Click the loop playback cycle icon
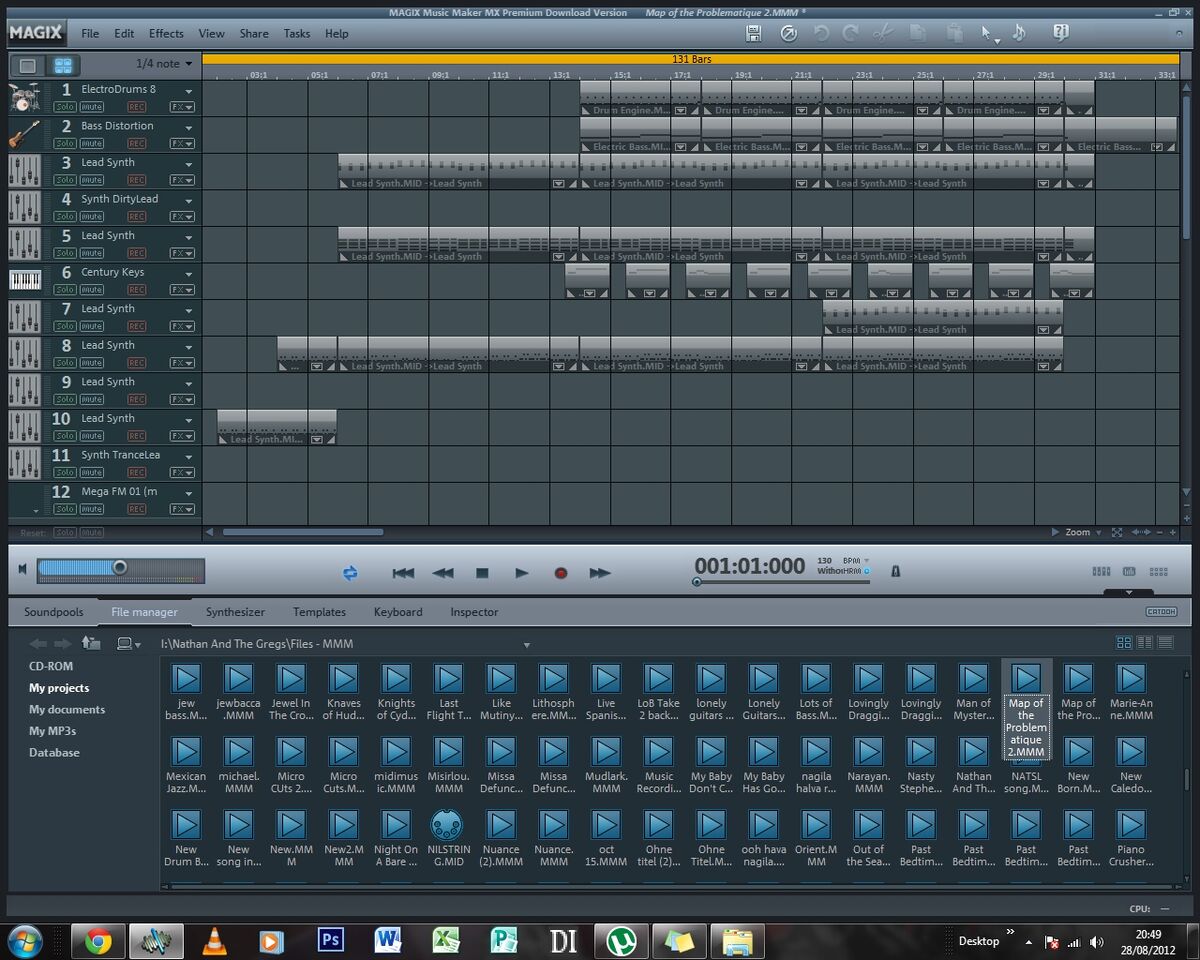This screenshot has width=1200, height=960. [x=350, y=573]
